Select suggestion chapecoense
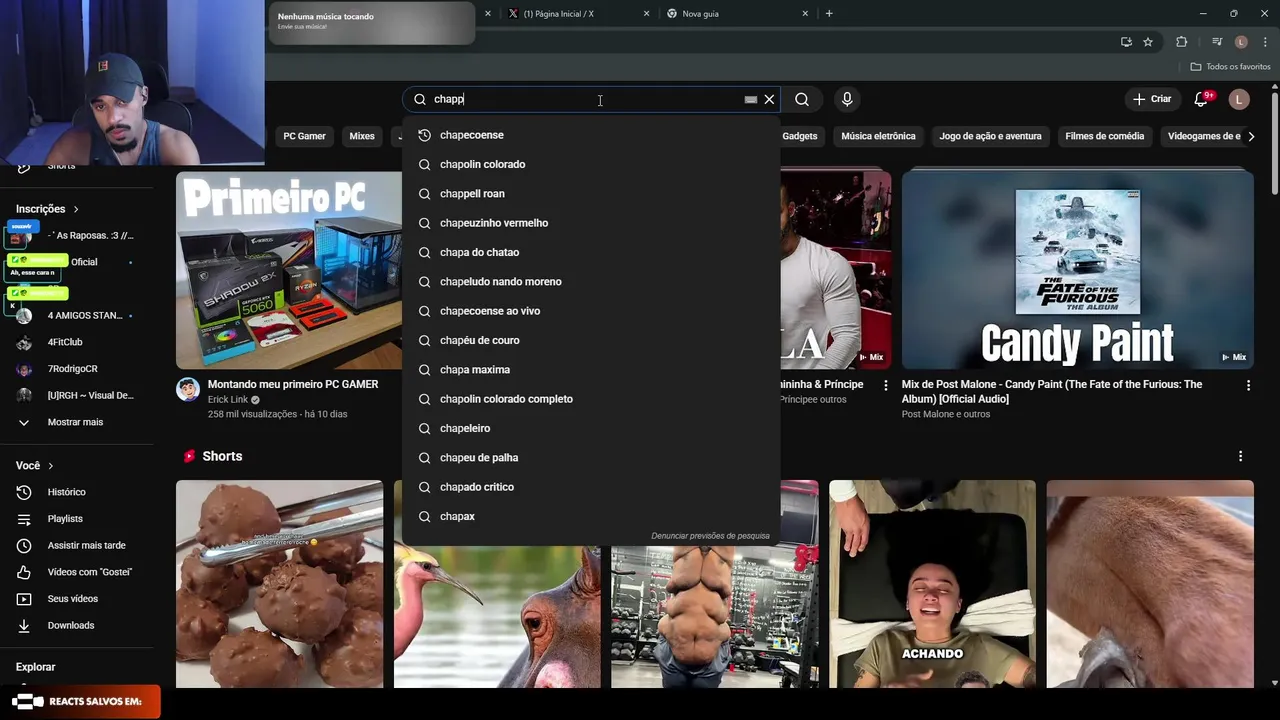 point(591,135)
